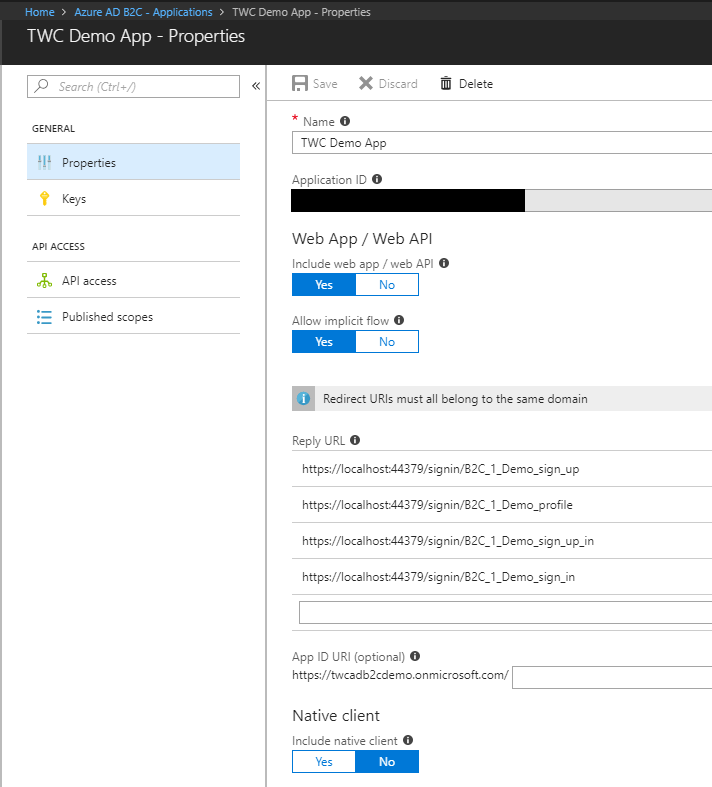Click the yellow Keys icon
Image resolution: width=712 pixels, height=787 pixels.
(44, 198)
